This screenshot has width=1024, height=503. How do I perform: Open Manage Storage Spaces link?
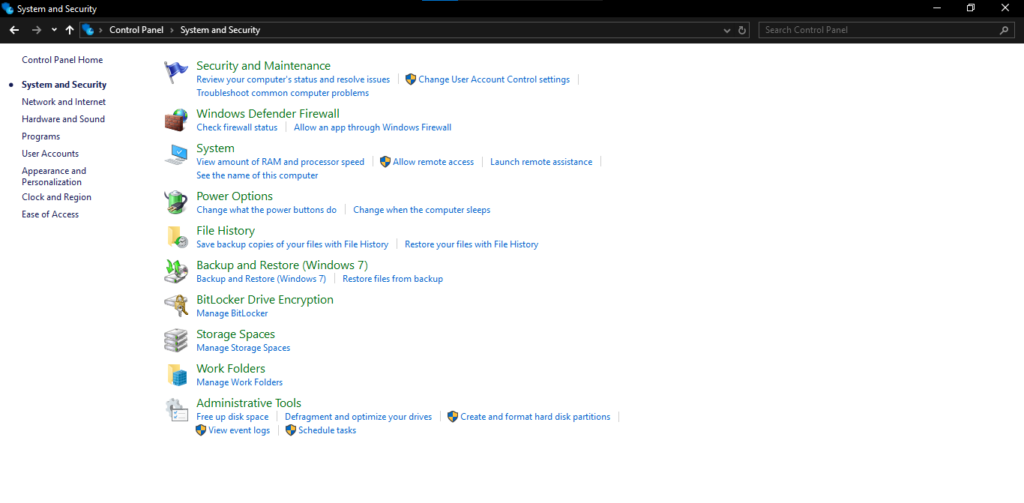tap(244, 348)
